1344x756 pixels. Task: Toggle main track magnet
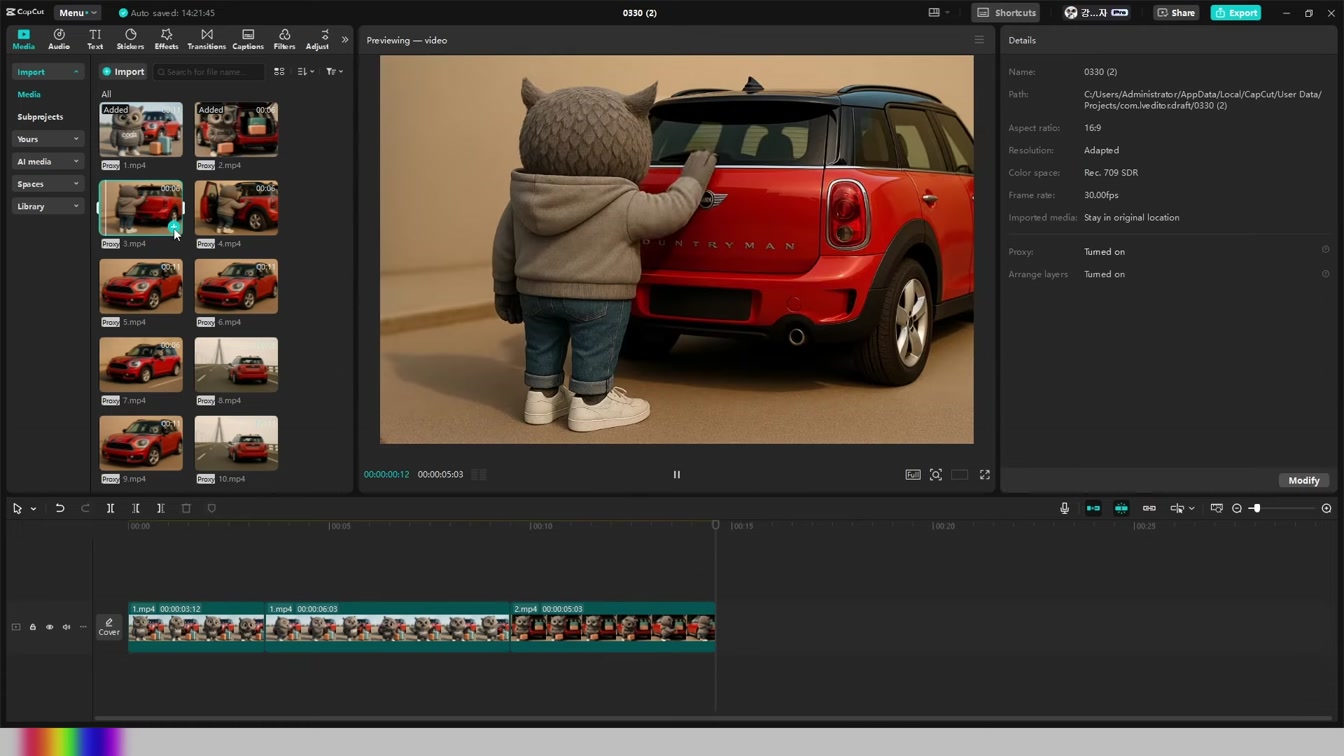tap(1093, 508)
